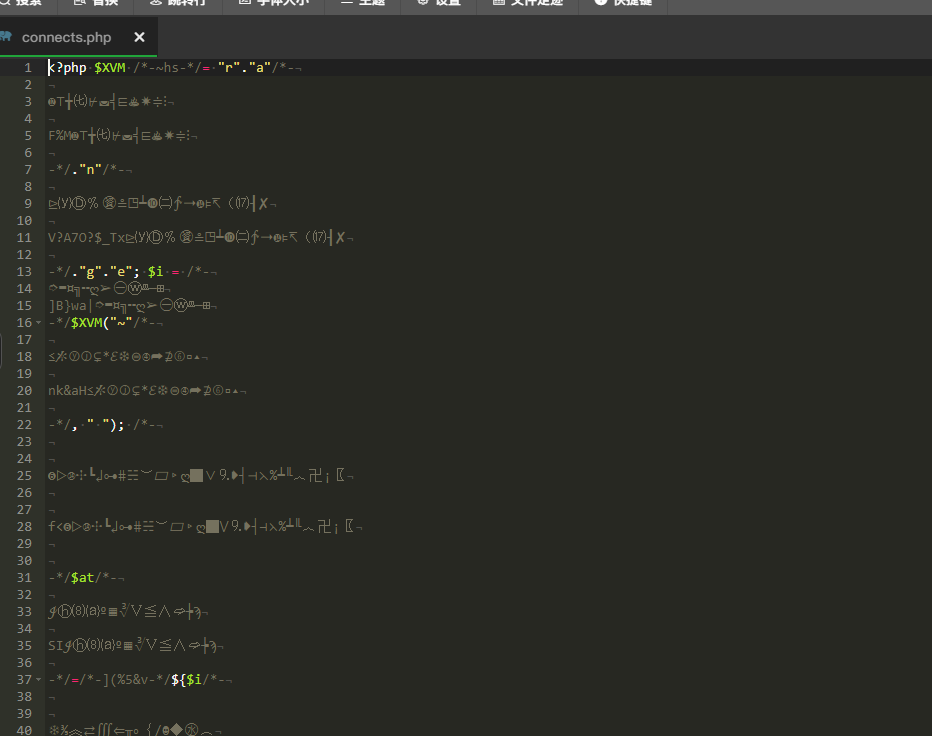Click the $i variable on line 13
This screenshot has width=932, height=736.
(155, 272)
